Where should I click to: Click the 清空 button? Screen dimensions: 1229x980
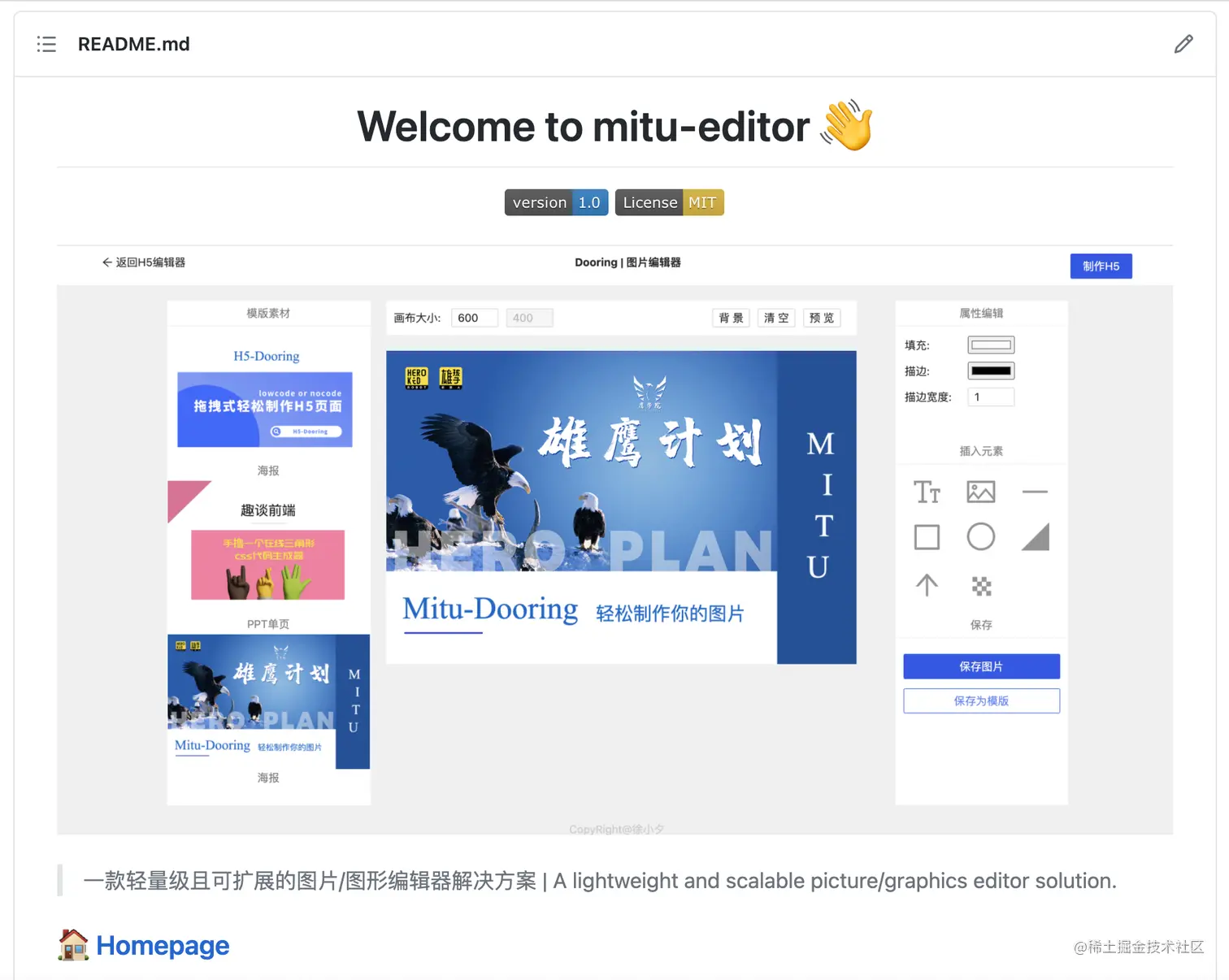[x=776, y=318]
